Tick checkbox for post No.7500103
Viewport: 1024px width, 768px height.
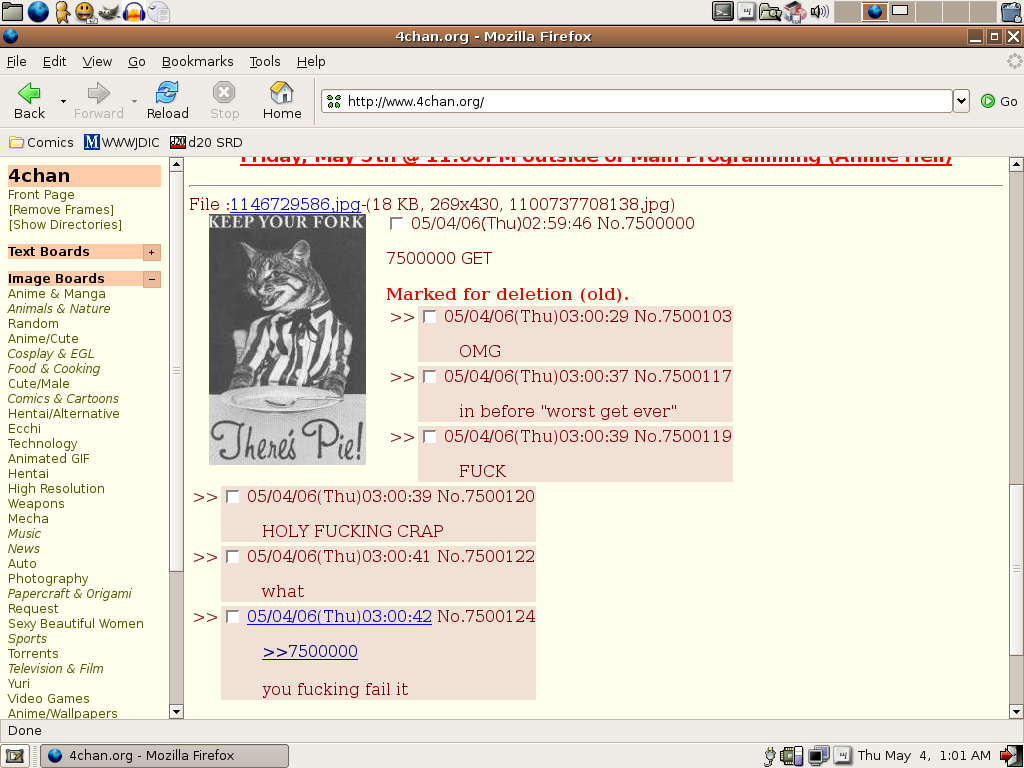[429, 317]
